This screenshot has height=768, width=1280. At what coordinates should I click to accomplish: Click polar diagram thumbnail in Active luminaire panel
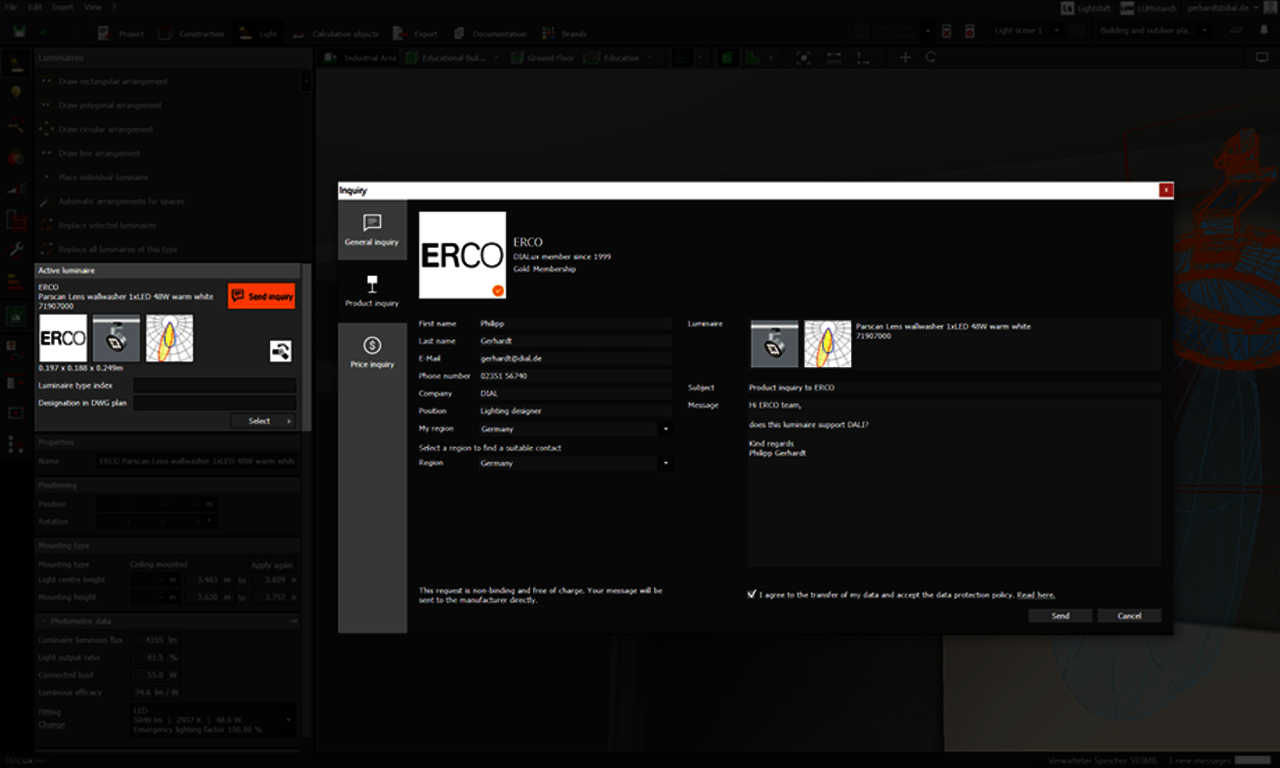[169, 338]
